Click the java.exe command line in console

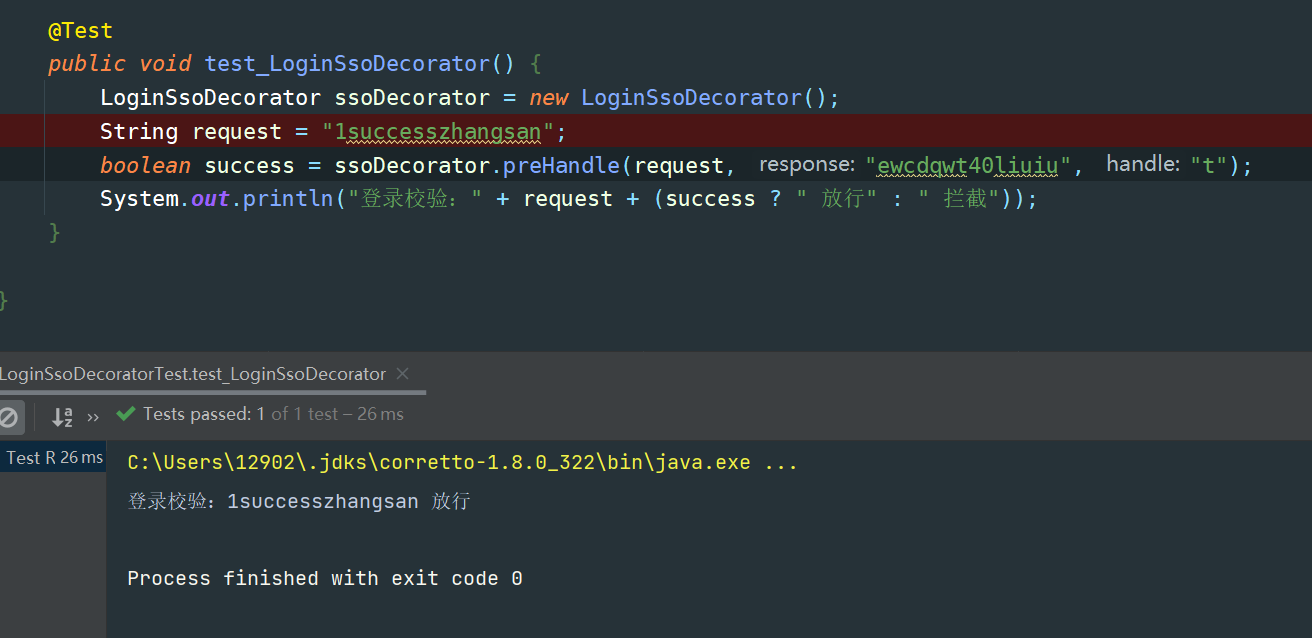click(x=462, y=463)
